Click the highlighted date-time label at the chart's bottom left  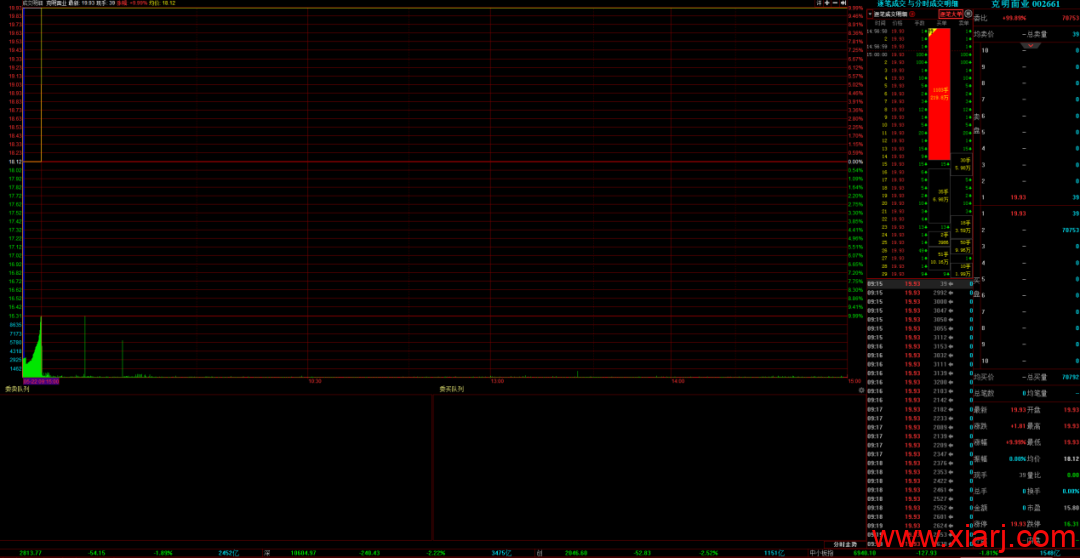[41, 381]
